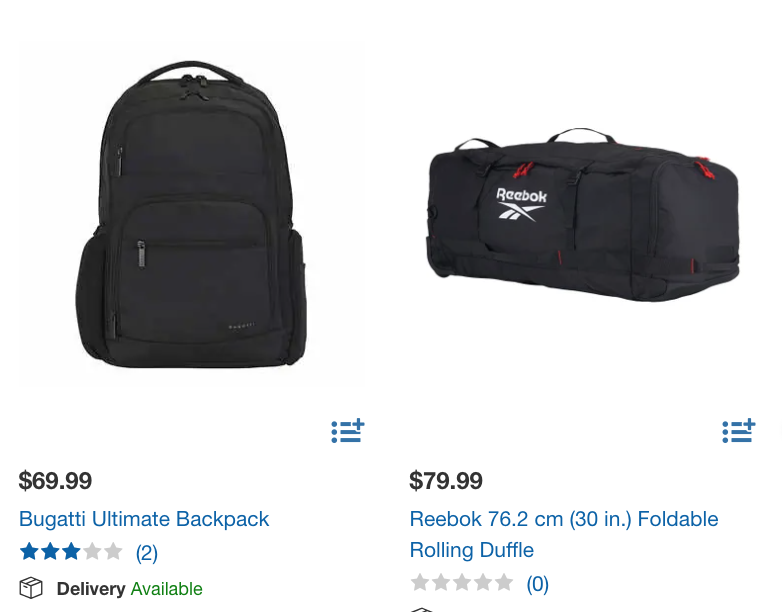Image resolution: width=782 pixels, height=612 pixels.
Task: Click the $79.99 price
Action: pos(446,481)
